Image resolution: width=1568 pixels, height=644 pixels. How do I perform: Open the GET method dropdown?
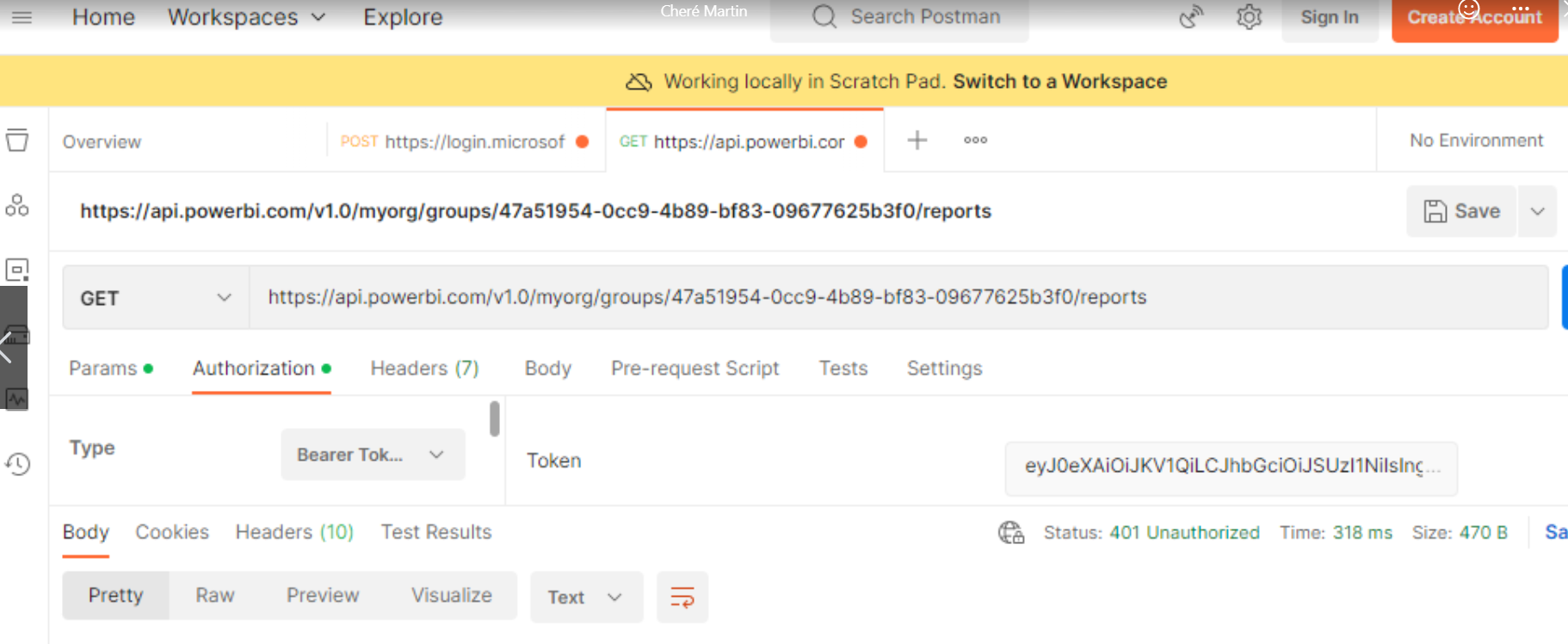point(156,298)
